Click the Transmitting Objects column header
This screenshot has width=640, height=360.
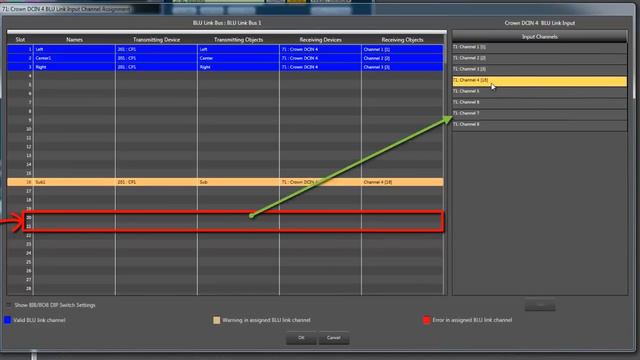[x=238, y=40]
